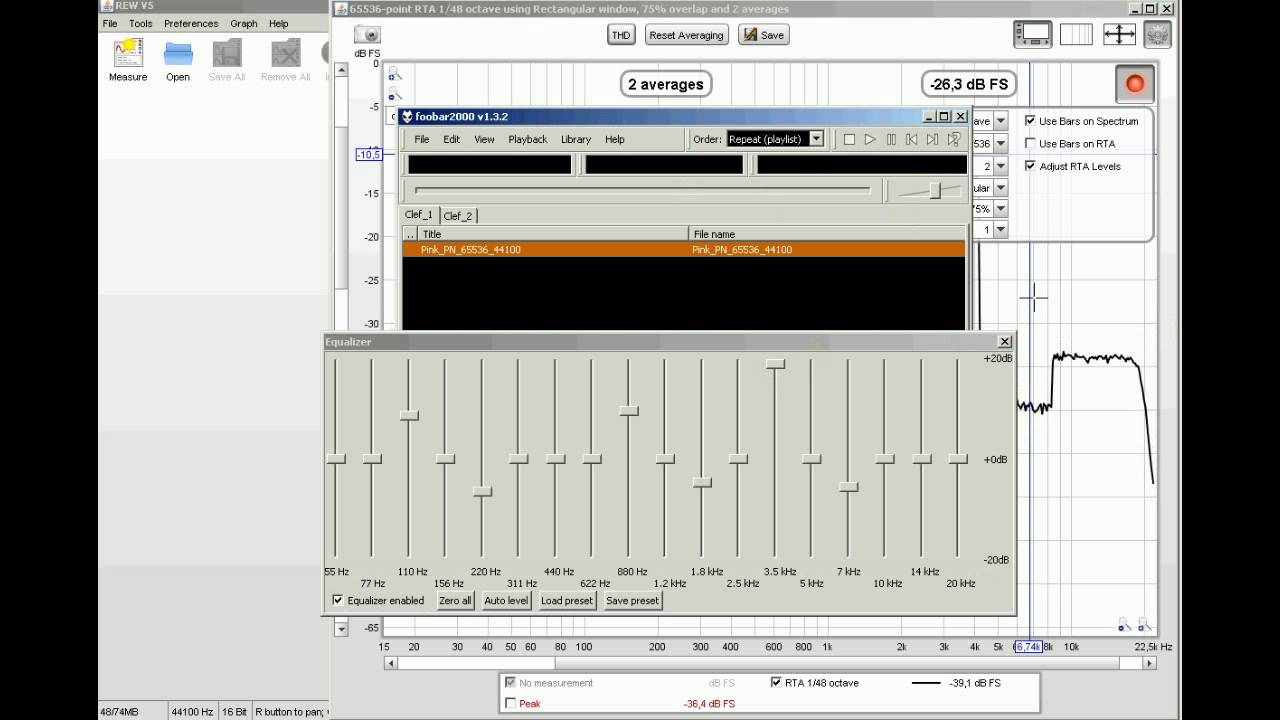Screen dimensions: 1280x720
Task: Open the averages dropdown showing 2
Action: (x=1000, y=166)
